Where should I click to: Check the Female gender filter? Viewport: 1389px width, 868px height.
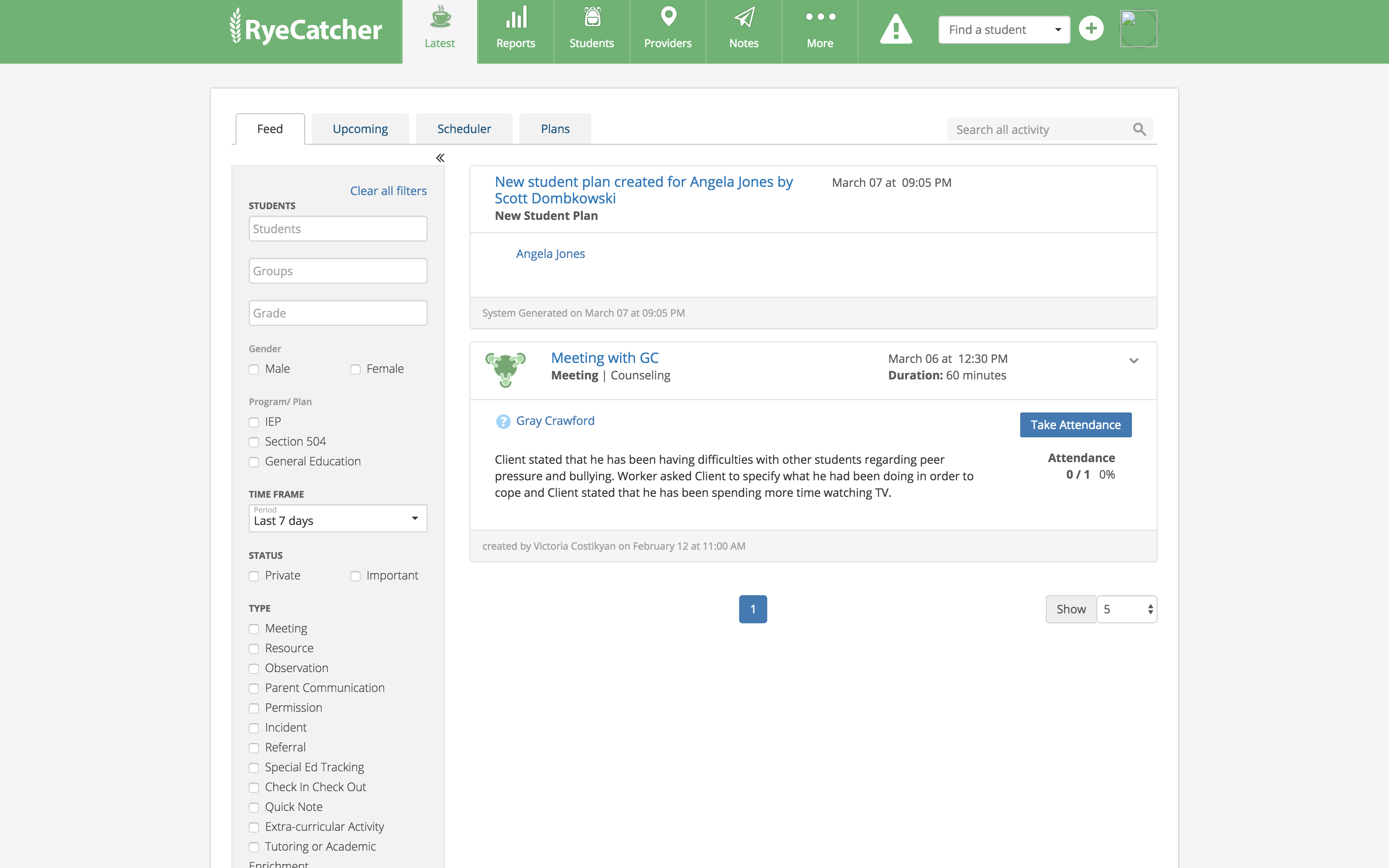coord(355,370)
